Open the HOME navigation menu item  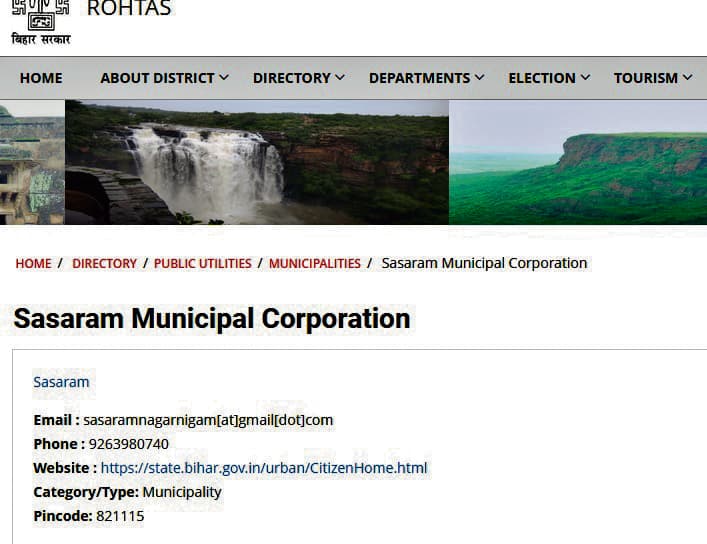41,78
